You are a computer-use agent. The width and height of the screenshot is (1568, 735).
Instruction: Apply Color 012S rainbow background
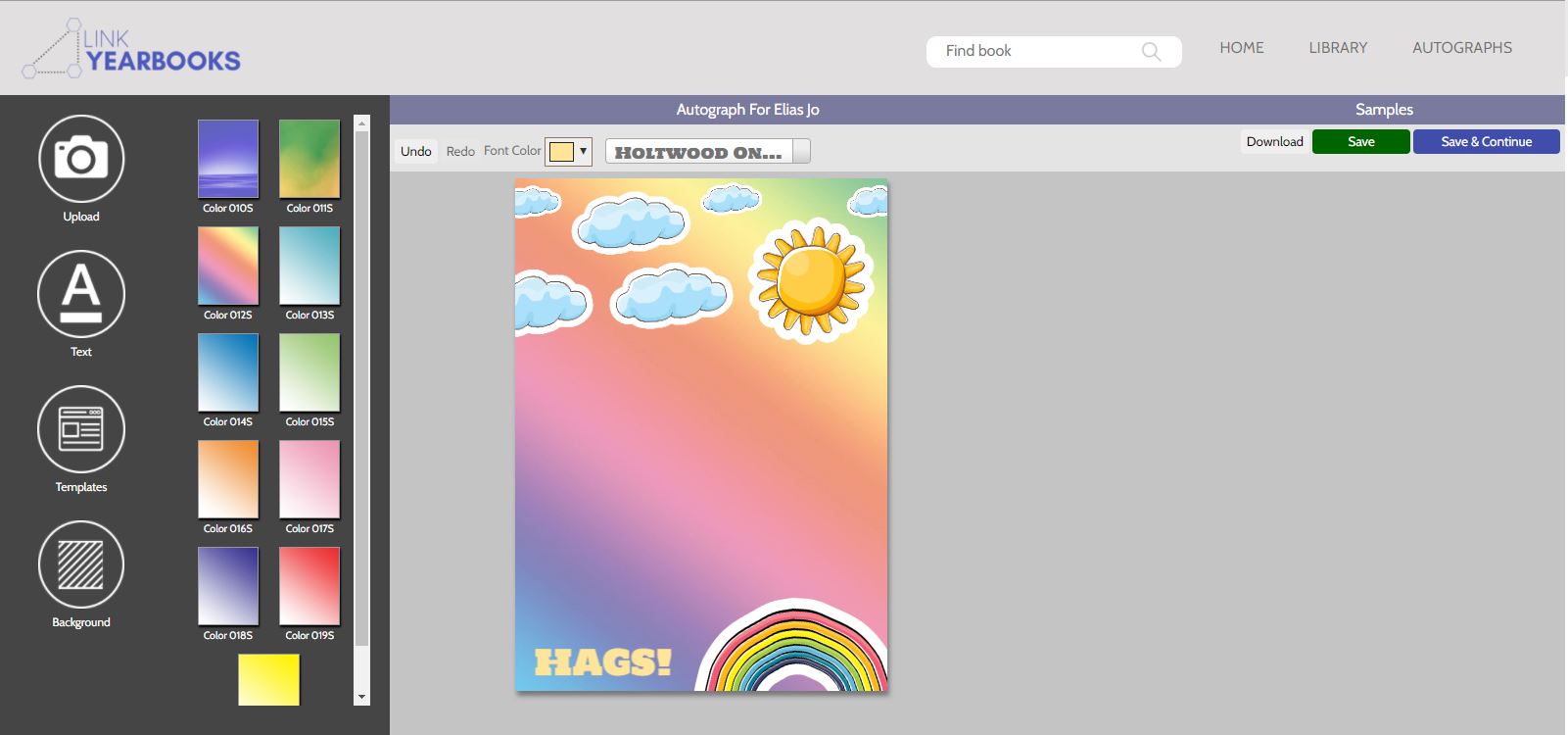tap(228, 266)
